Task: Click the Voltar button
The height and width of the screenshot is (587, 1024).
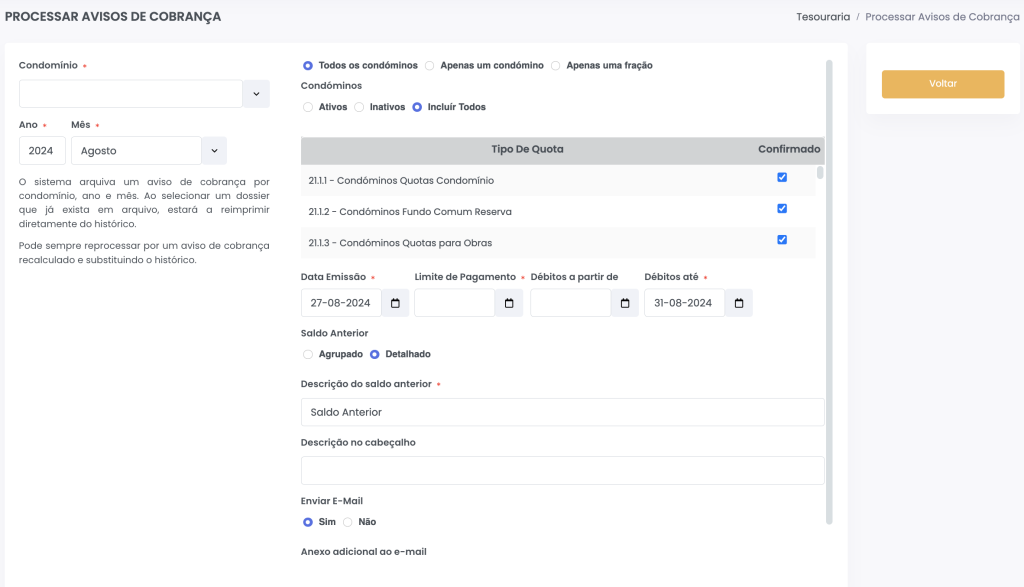Action: [942, 84]
